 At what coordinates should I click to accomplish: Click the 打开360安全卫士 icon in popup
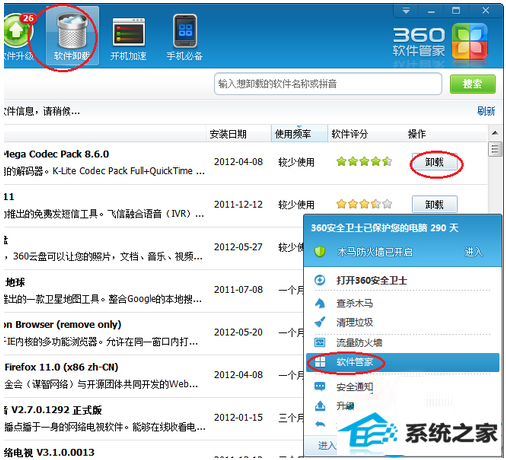pyautogui.click(x=320, y=280)
